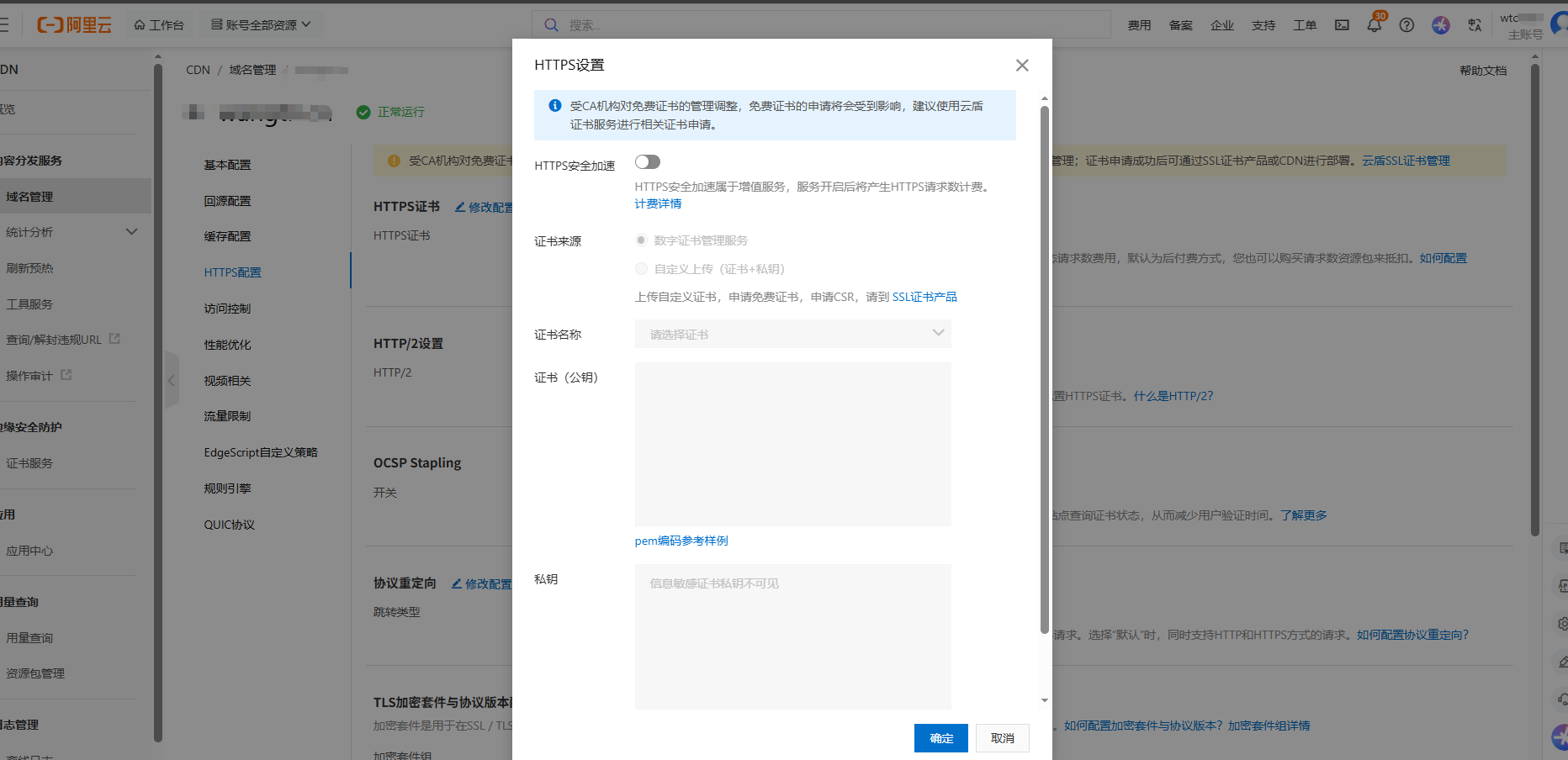Viewport: 1568px width, 760px height.
Task: Open the notifications bell with 30 alerts
Action: tap(1374, 25)
